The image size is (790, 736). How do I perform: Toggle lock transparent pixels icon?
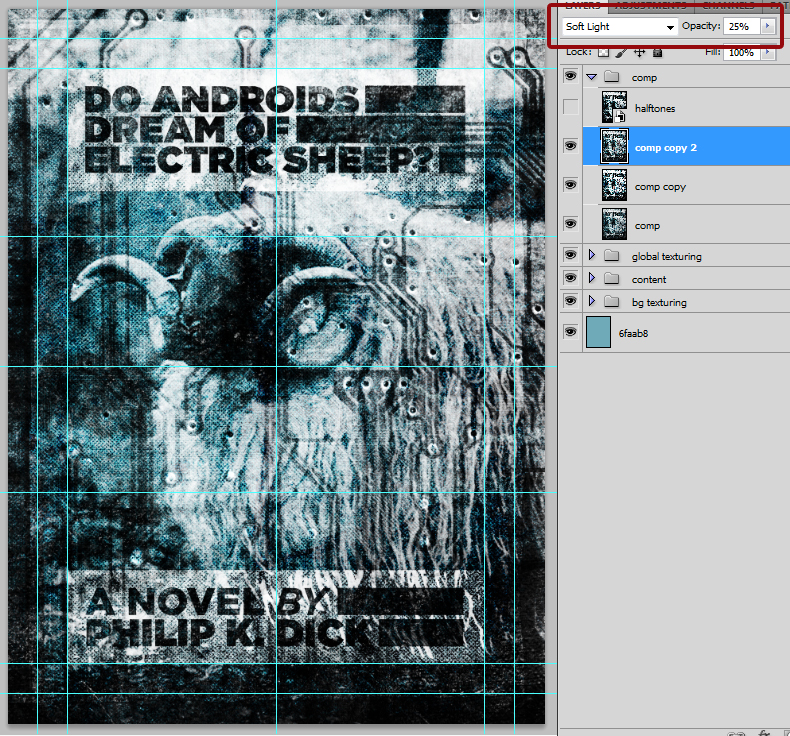point(603,52)
